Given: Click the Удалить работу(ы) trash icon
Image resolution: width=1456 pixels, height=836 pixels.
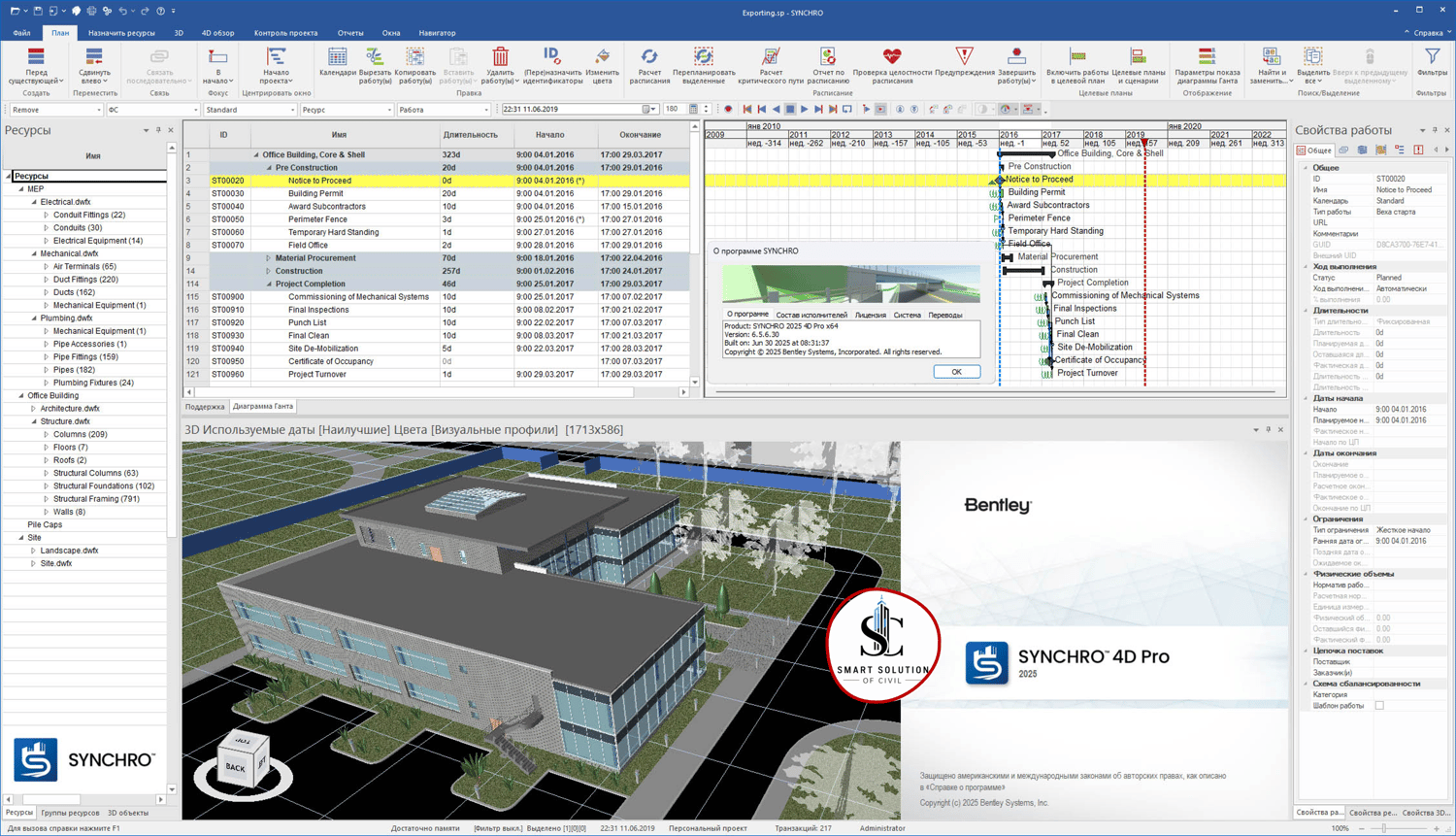Looking at the screenshot, I should click(500, 60).
